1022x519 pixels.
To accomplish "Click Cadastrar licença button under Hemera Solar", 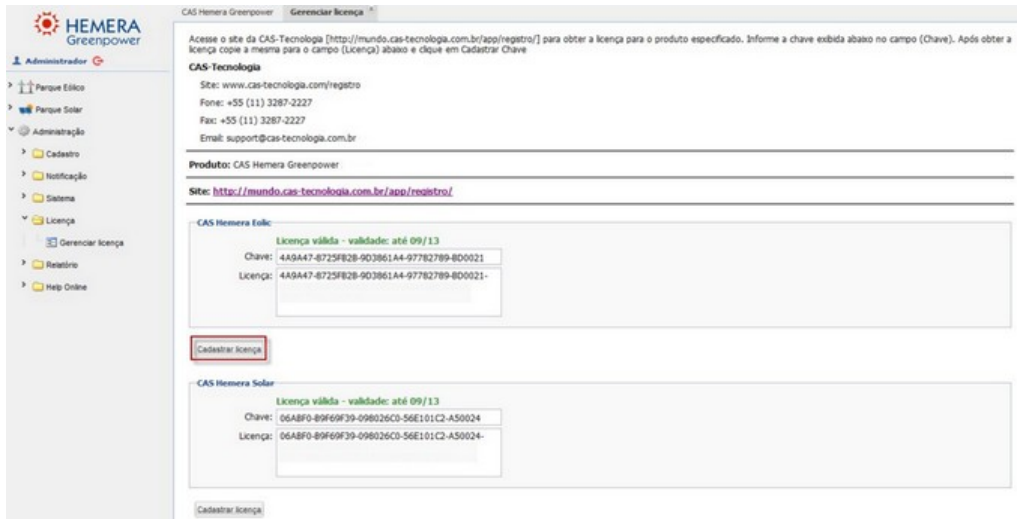I will click(x=230, y=509).
